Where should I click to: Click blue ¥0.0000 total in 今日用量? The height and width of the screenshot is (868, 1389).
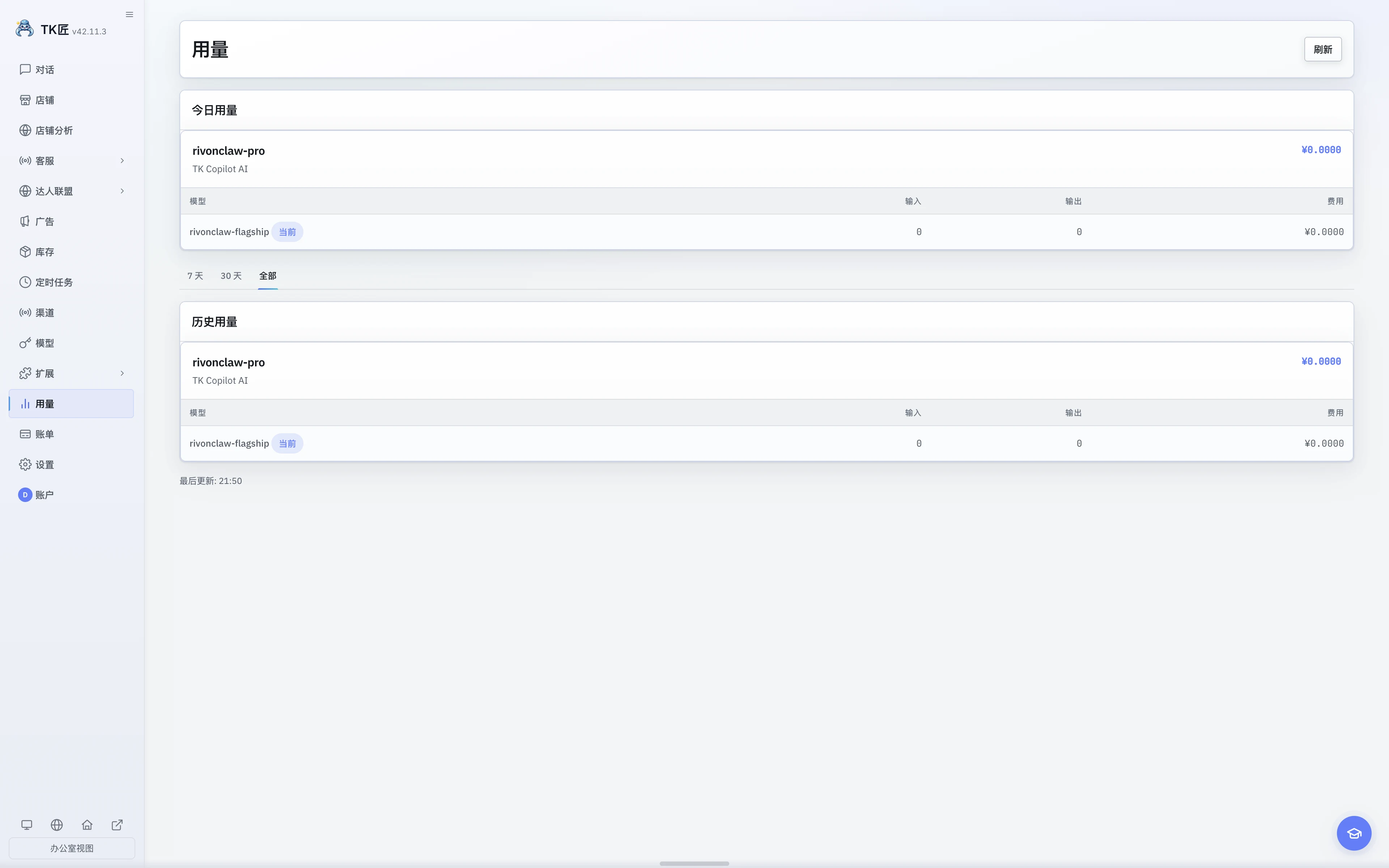point(1321,150)
